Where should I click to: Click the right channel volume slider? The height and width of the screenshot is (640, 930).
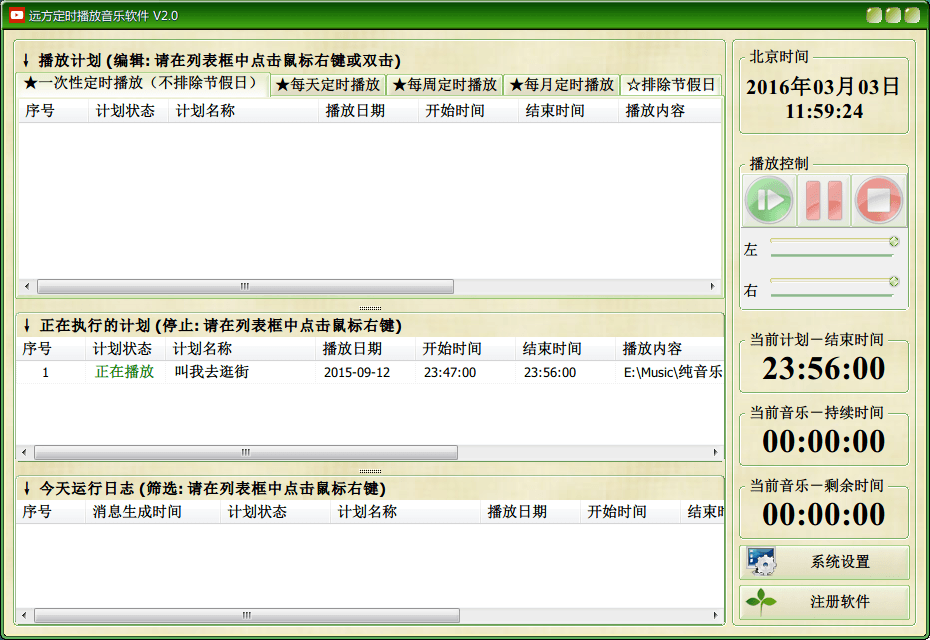pos(832,288)
